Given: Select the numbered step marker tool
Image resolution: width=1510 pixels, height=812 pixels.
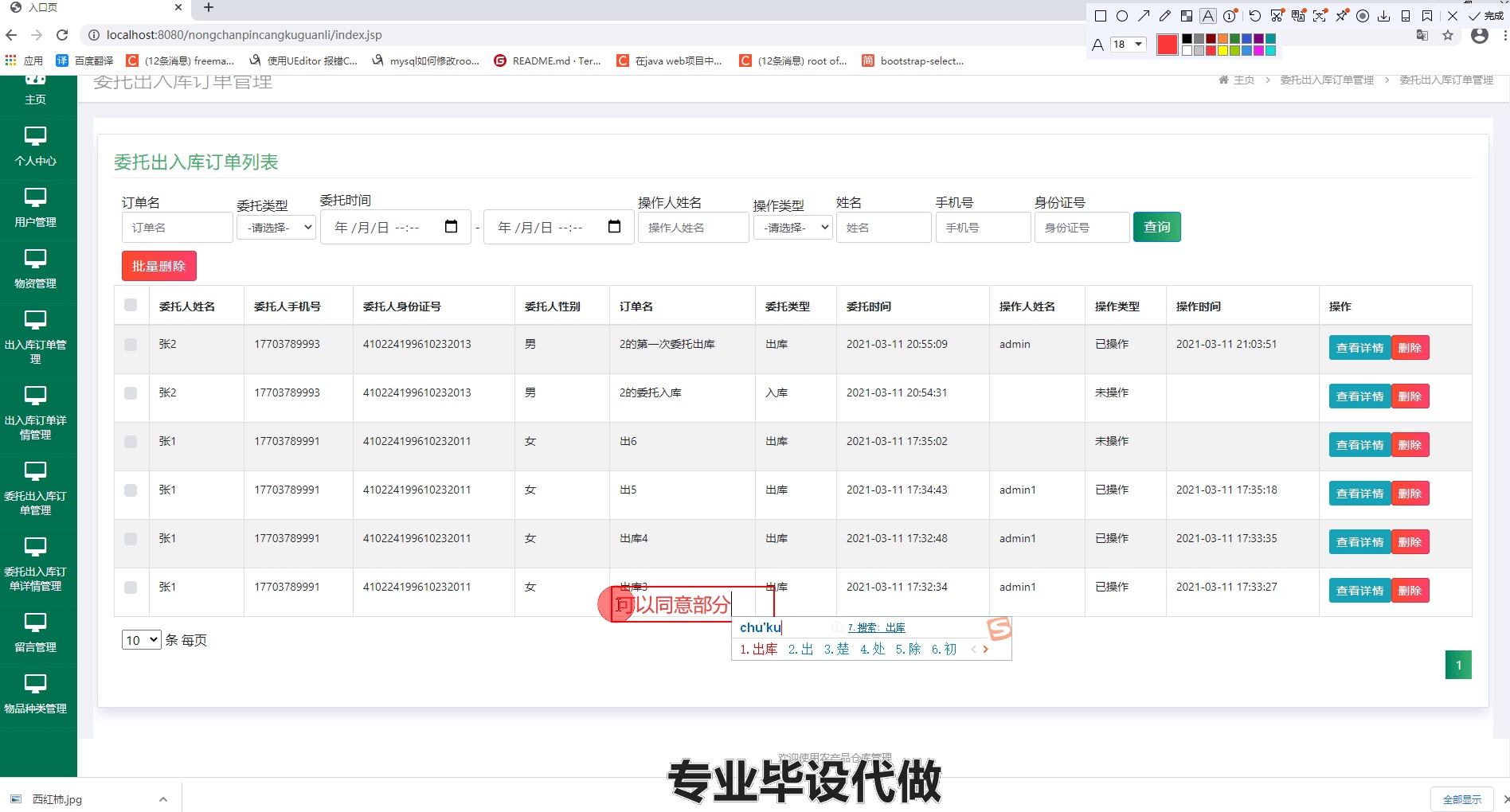Looking at the screenshot, I should click(x=1230, y=16).
